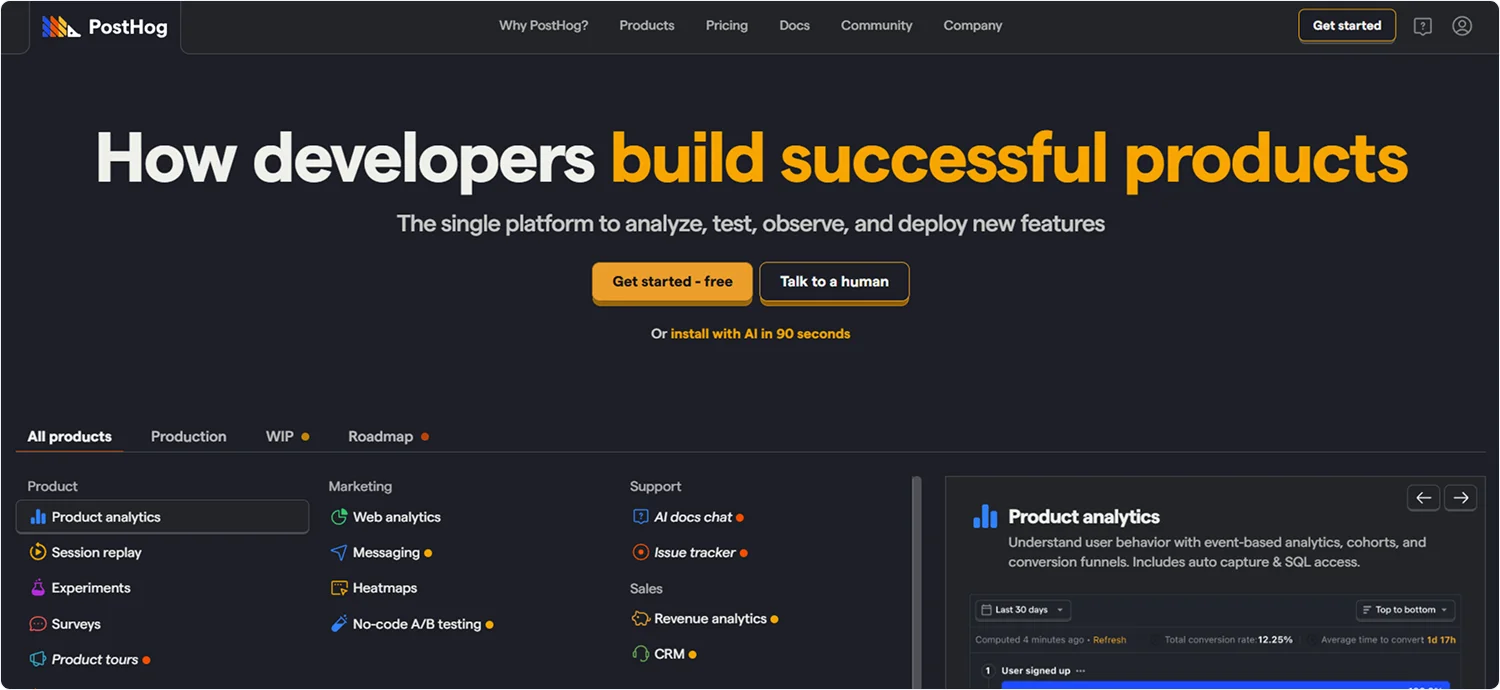The height and width of the screenshot is (690, 1500).
Task: Follow the install with AI in 90 seconds link
Action: [x=760, y=334]
